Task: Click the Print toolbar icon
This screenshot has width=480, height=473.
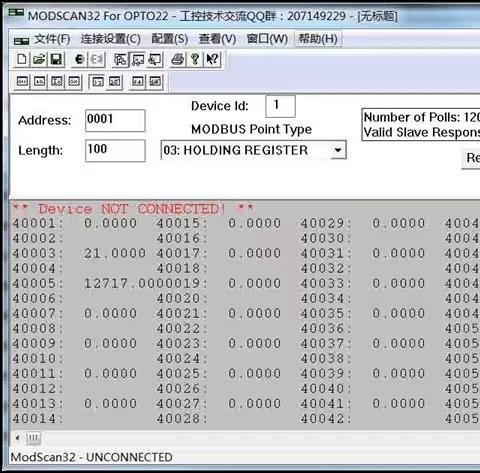Action: [178, 60]
